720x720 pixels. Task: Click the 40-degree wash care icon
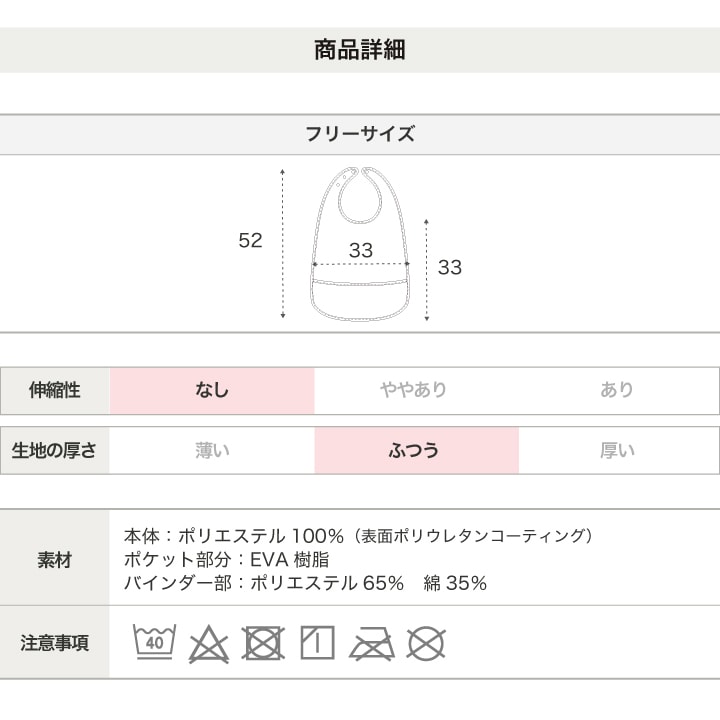[x=154, y=642]
